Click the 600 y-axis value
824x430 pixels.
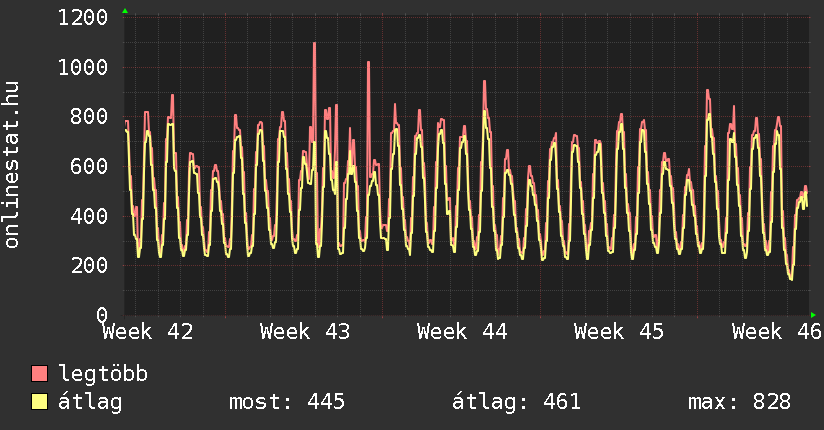pos(89,167)
